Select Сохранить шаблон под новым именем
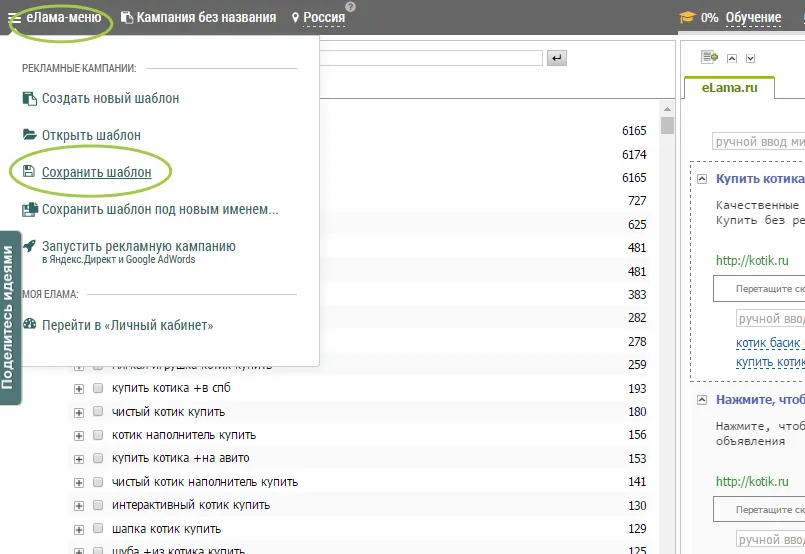Viewport: 805px width, 554px height. coord(160,209)
